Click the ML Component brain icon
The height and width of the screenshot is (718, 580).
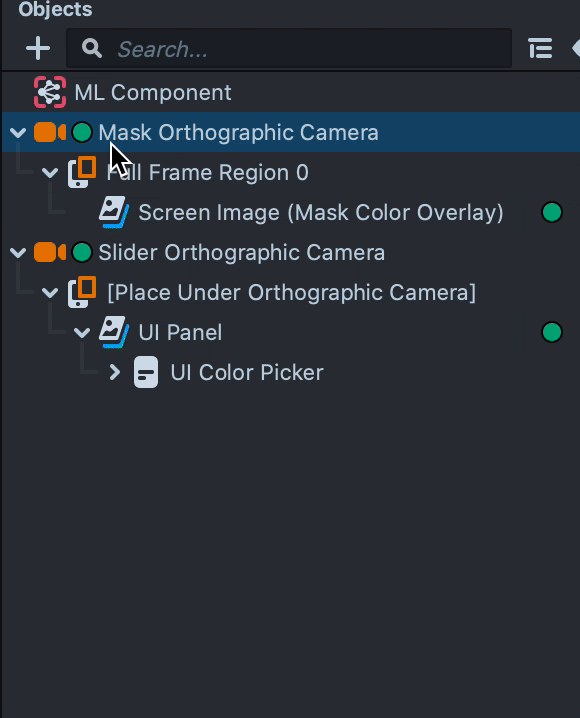(50, 92)
